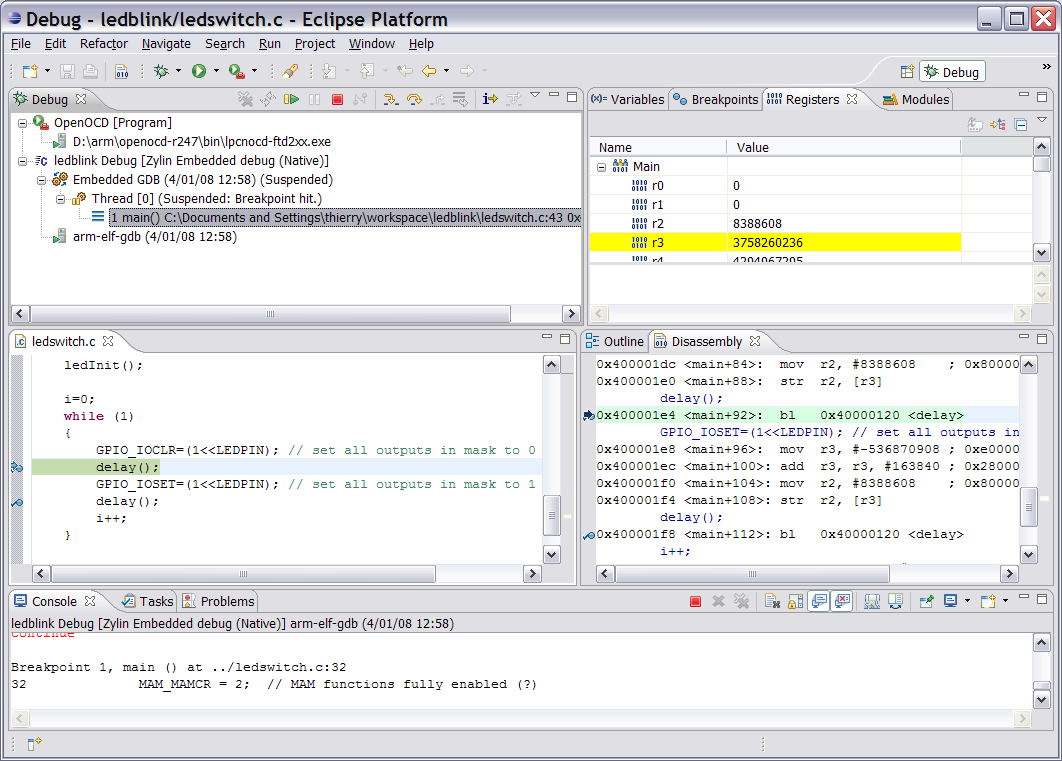Image resolution: width=1062 pixels, height=761 pixels.
Task: Open the Run menu
Action: click(270, 43)
